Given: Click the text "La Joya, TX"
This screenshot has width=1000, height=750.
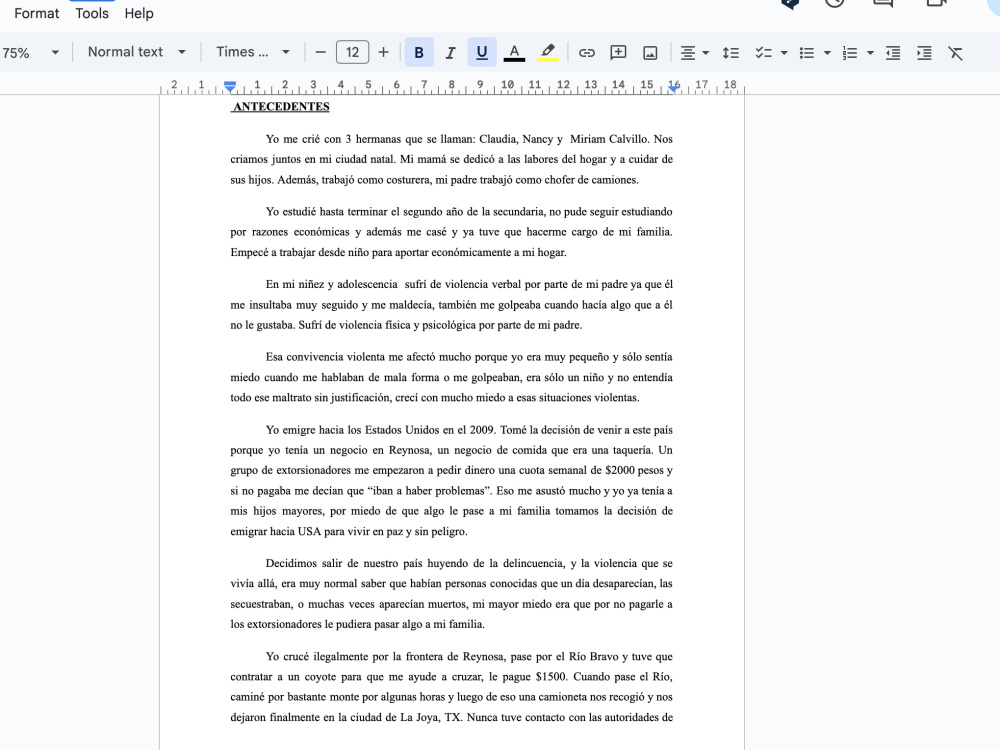Looking at the screenshot, I should [430, 717].
